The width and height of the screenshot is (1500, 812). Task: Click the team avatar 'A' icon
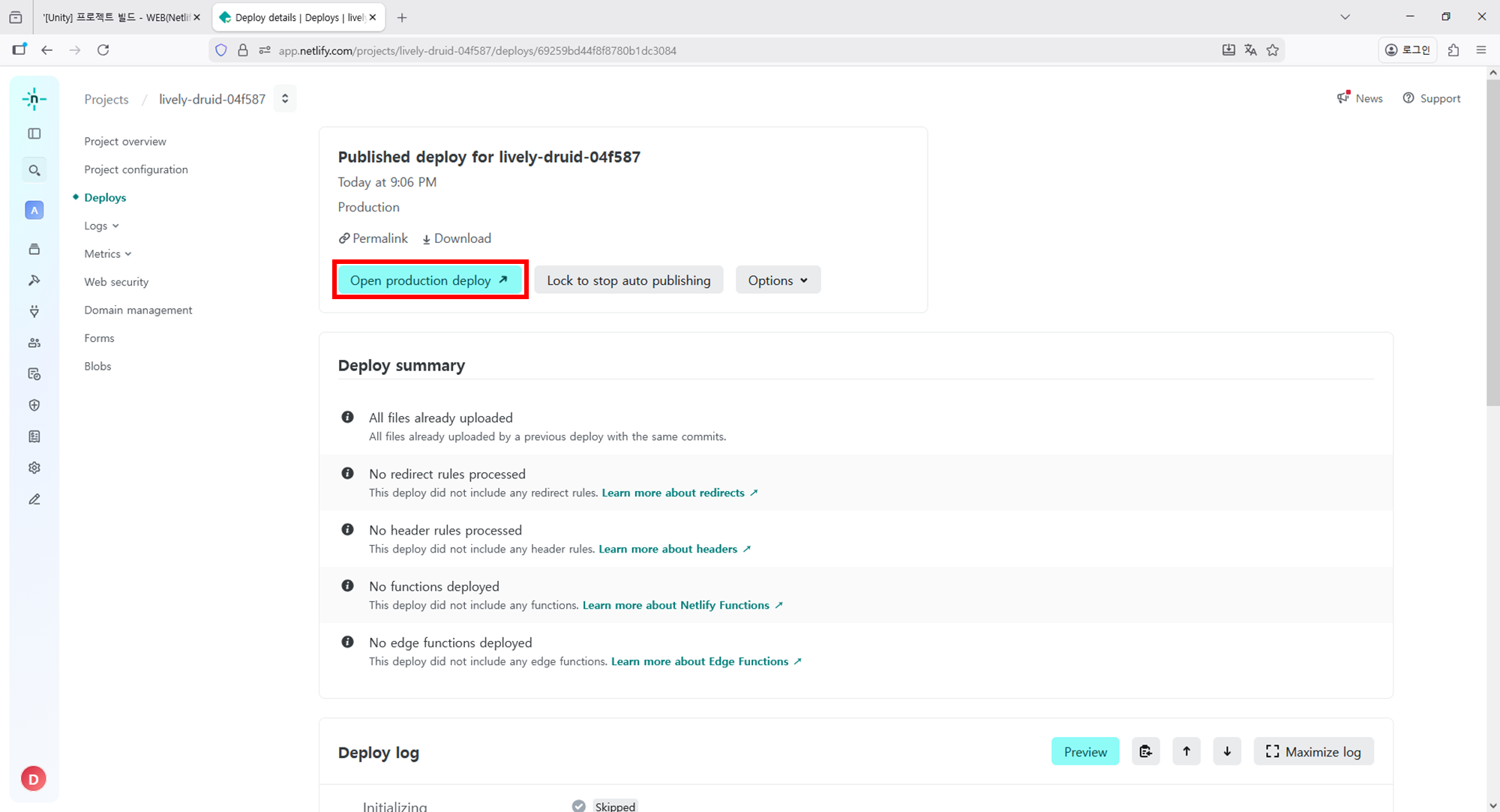[34, 211]
